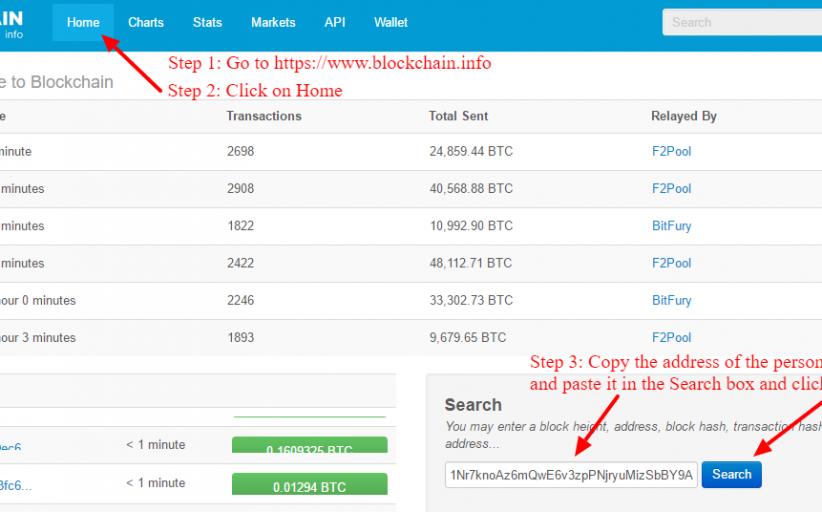Focus the top navbar Search field
822x512 pixels.
(740, 22)
